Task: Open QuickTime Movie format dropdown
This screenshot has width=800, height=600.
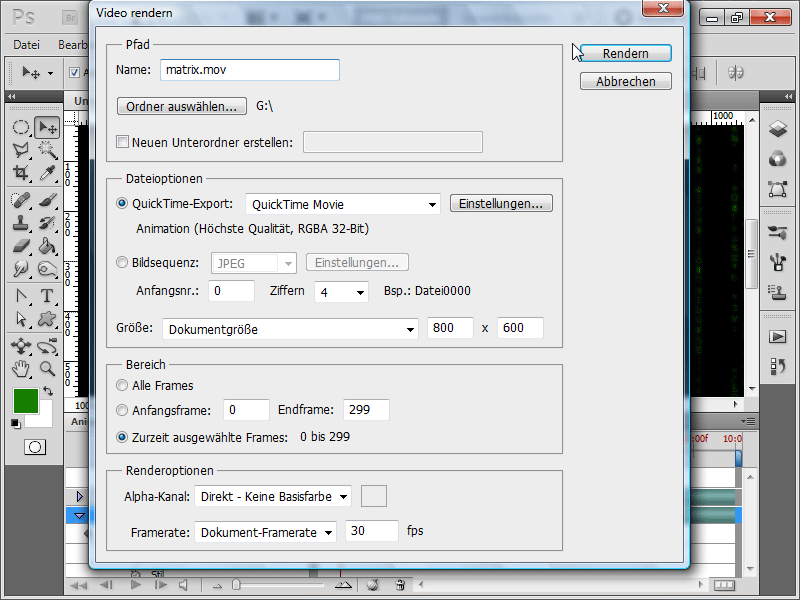Action: [343, 204]
